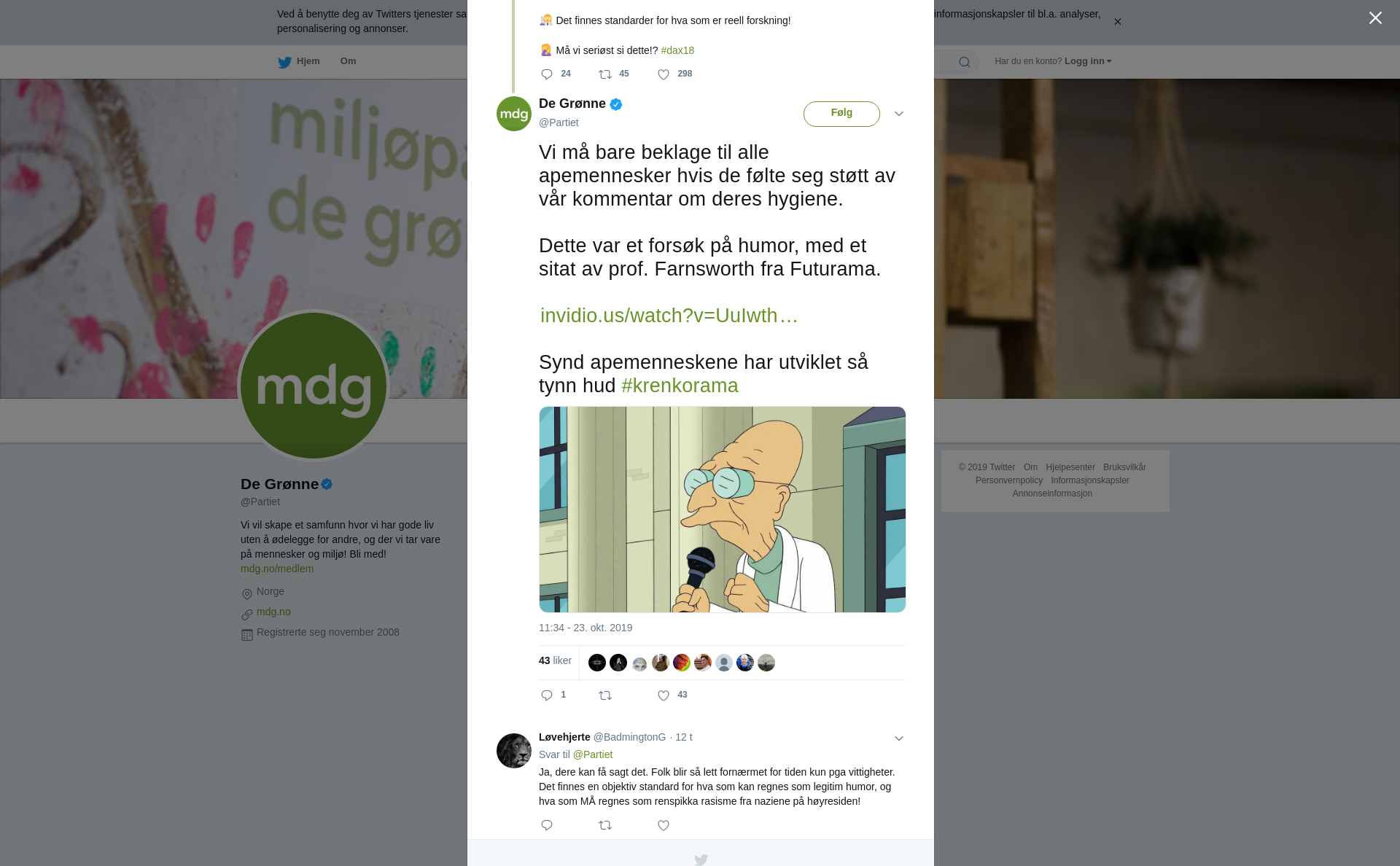
Task: Open the invidio.us video link
Action: (669, 316)
